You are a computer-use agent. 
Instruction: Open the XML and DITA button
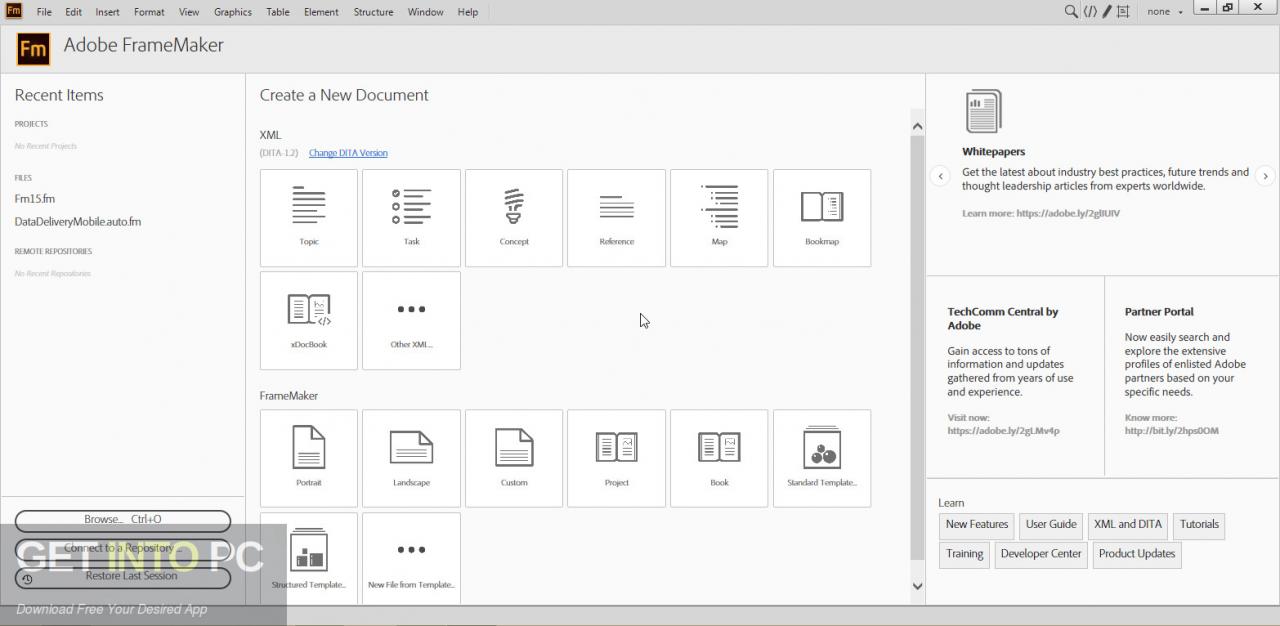point(1128,525)
